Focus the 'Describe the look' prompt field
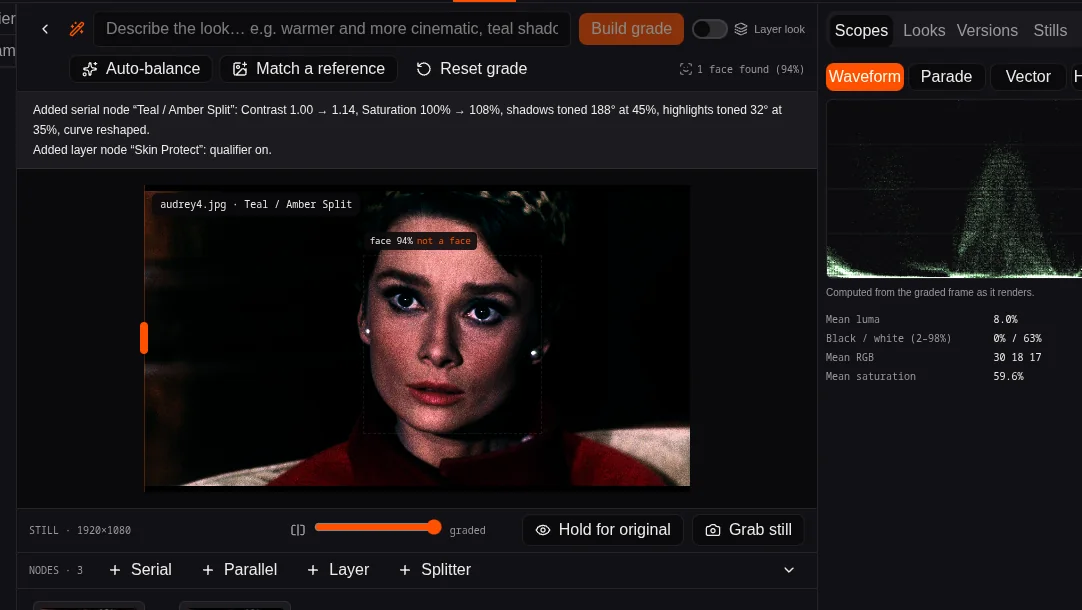Screen dimensions: 1082x610 [332, 29]
